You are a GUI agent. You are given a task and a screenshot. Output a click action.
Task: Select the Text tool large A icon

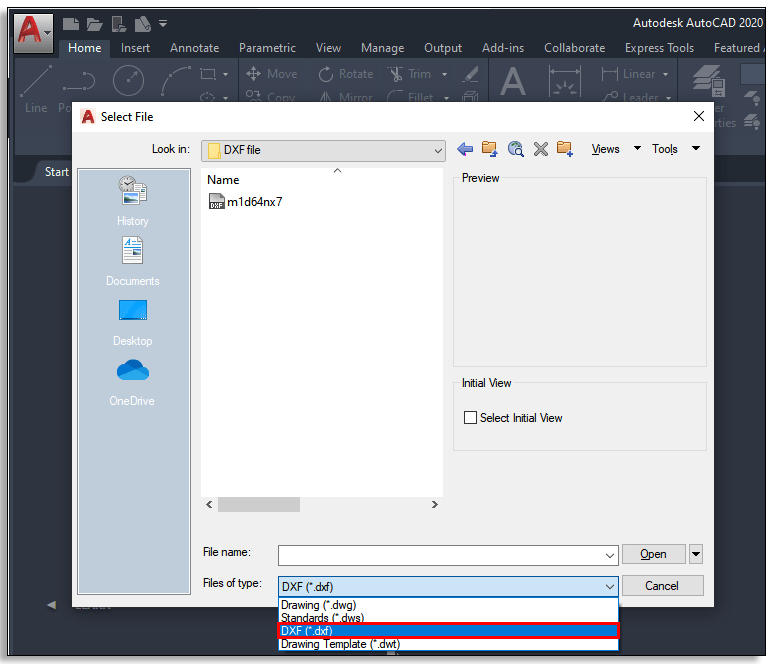click(x=513, y=81)
